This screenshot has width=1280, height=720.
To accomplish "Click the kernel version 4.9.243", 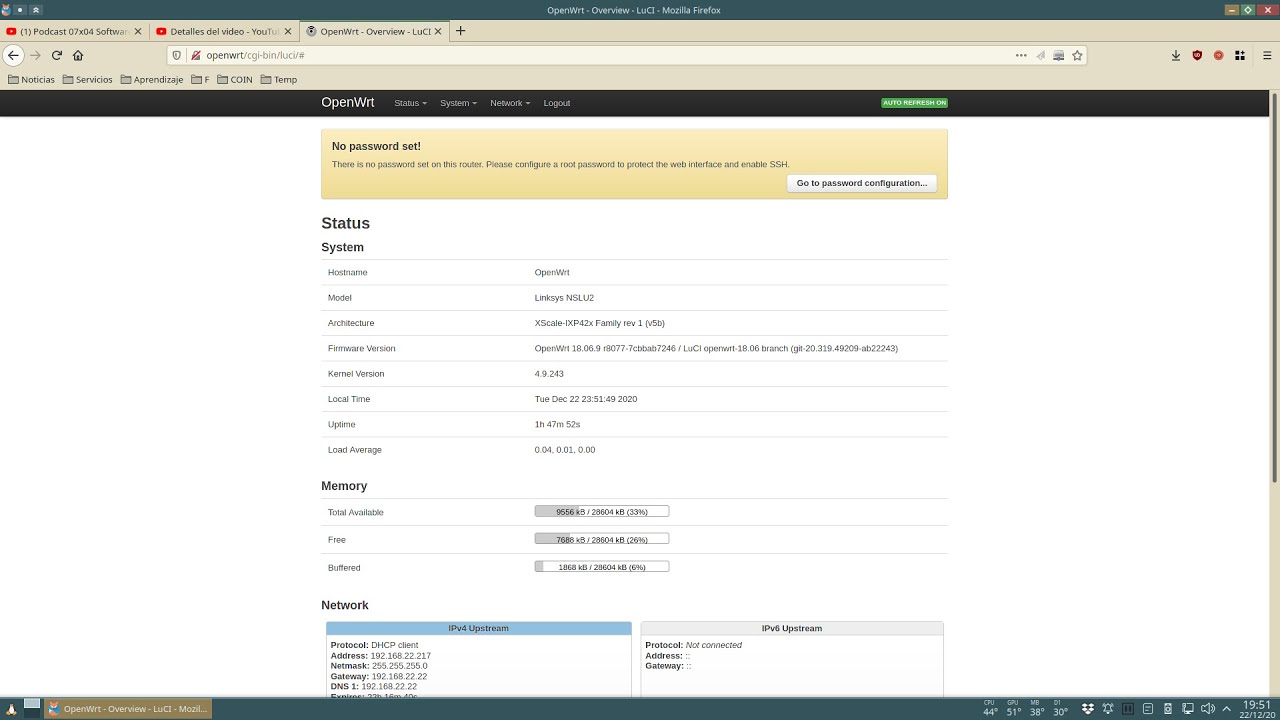I will (549, 374).
